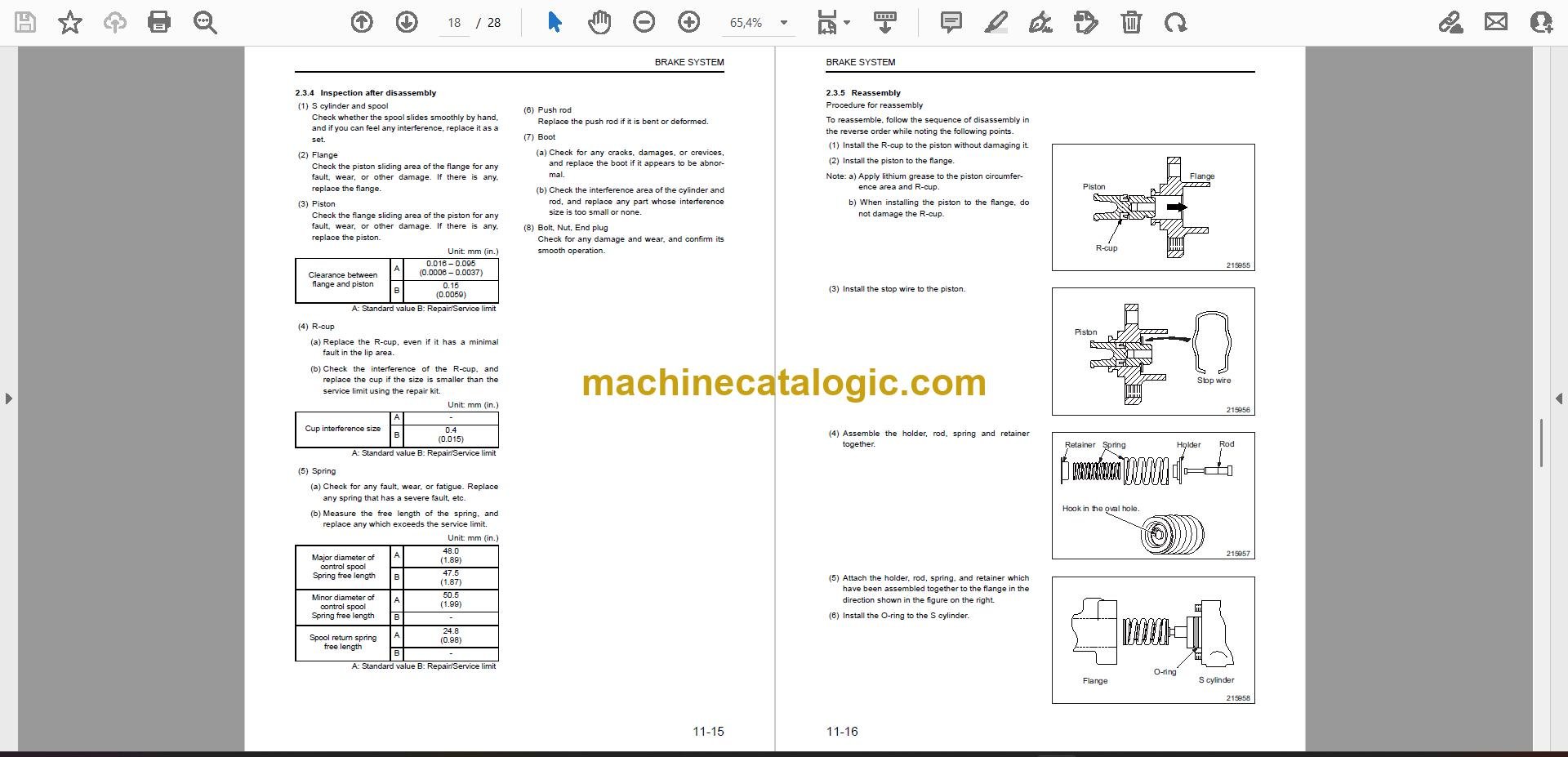This screenshot has height=757, width=1568.
Task: Click the '(6) Push rod' item text
Action: (x=547, y=110)
